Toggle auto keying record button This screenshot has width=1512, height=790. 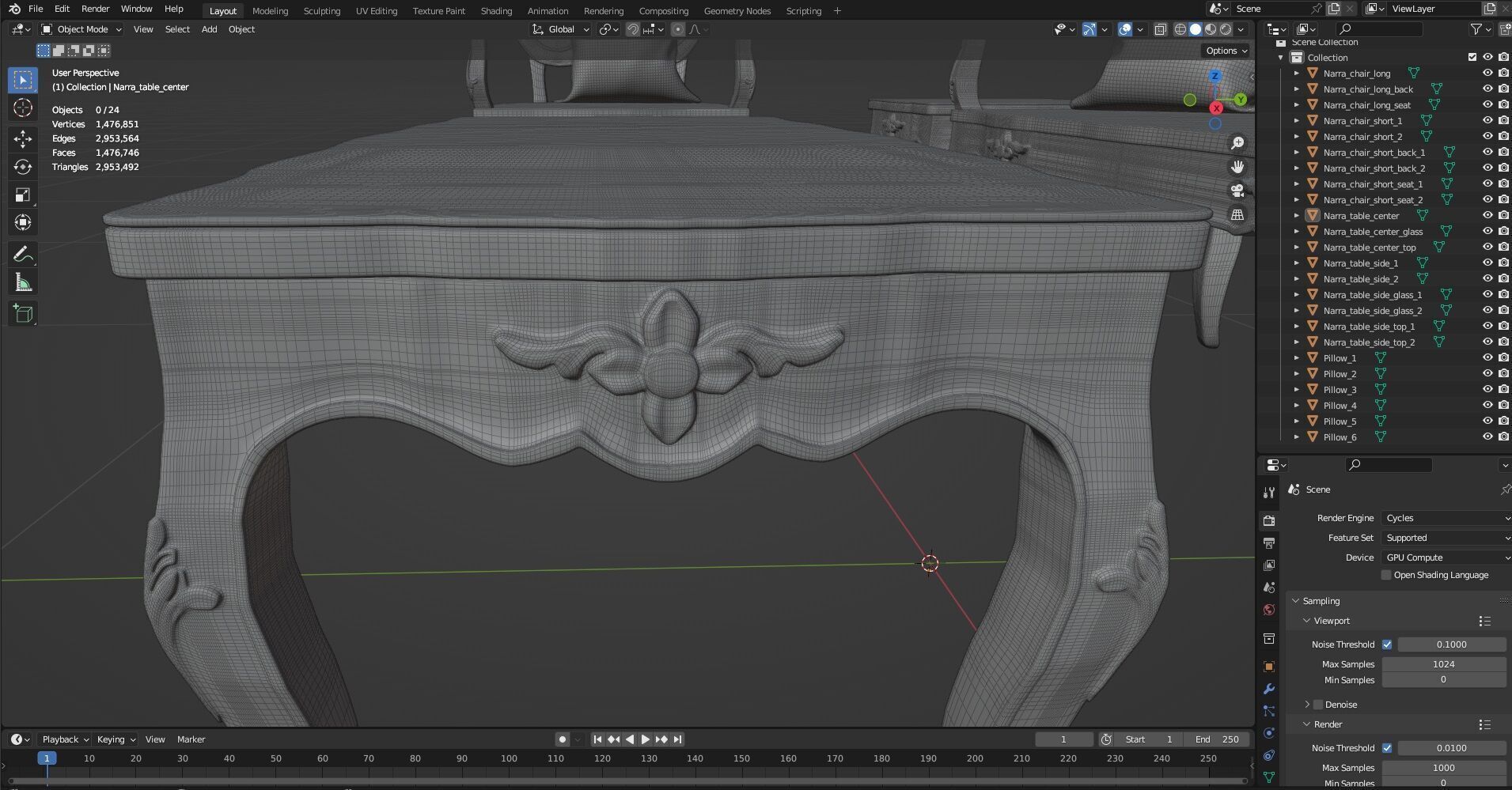[563, 739]
